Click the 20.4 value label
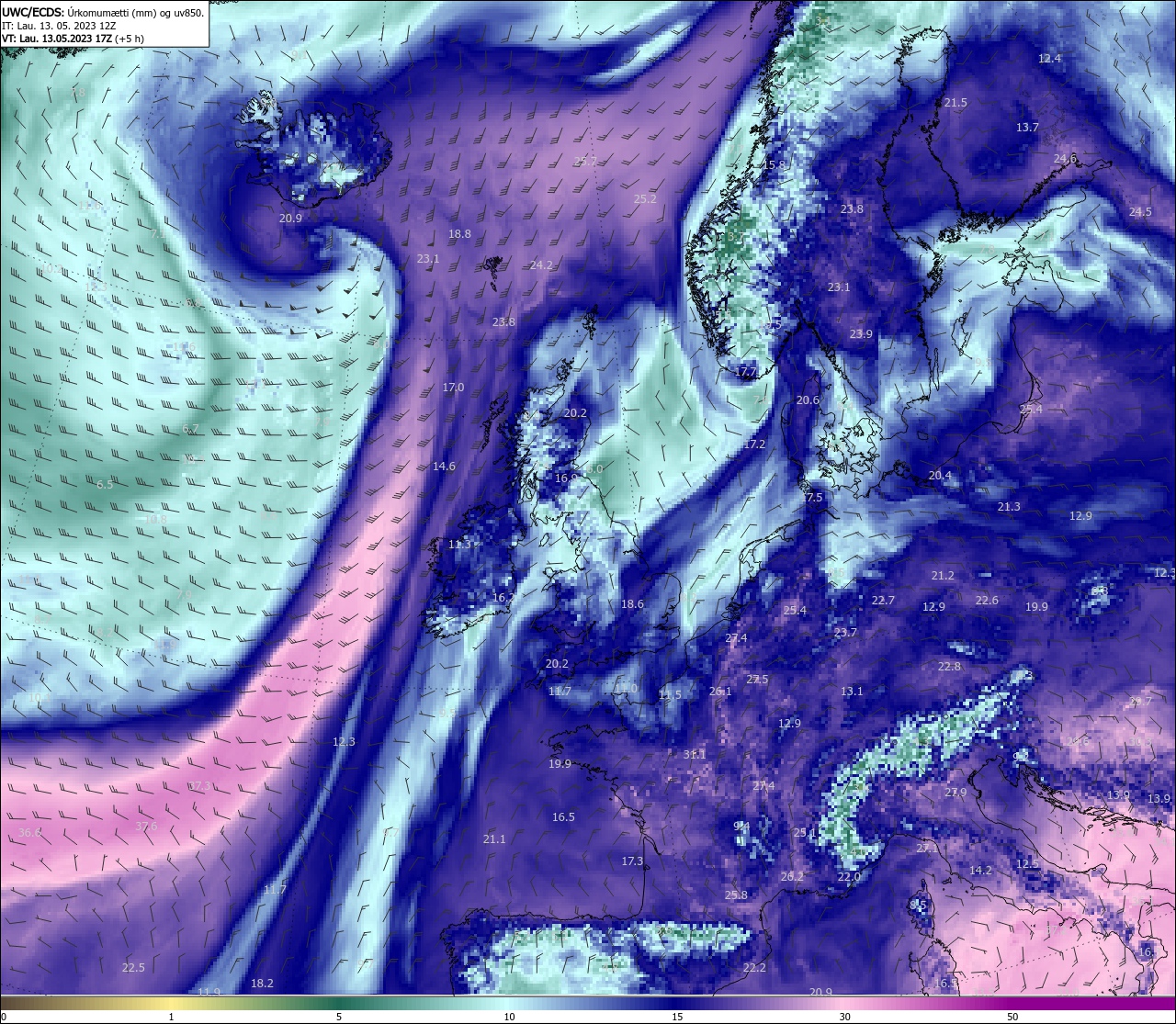The width and height of the screenshot is (1176, 1024). [x=940, y=475]
